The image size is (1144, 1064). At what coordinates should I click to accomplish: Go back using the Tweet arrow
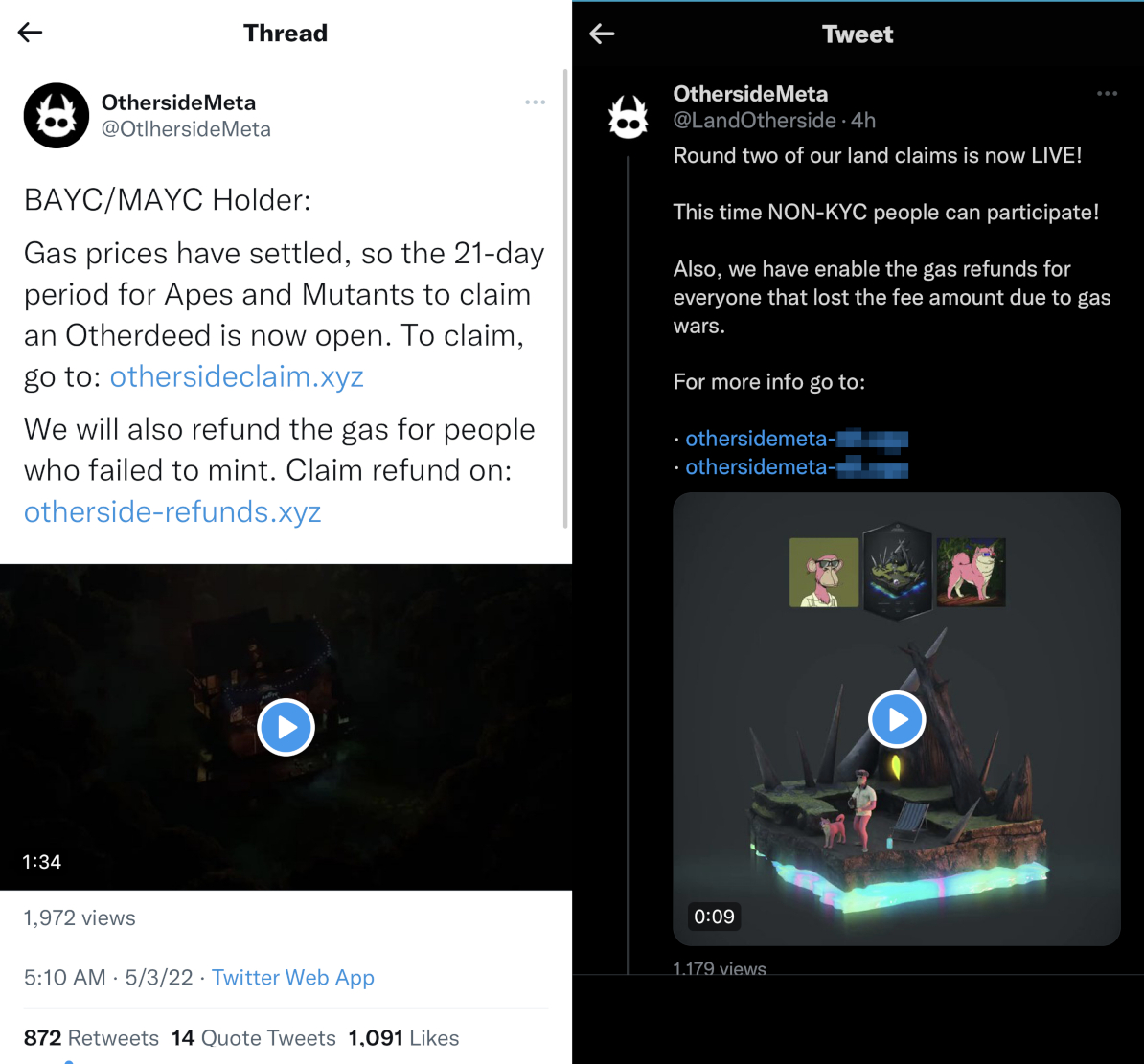602,34
